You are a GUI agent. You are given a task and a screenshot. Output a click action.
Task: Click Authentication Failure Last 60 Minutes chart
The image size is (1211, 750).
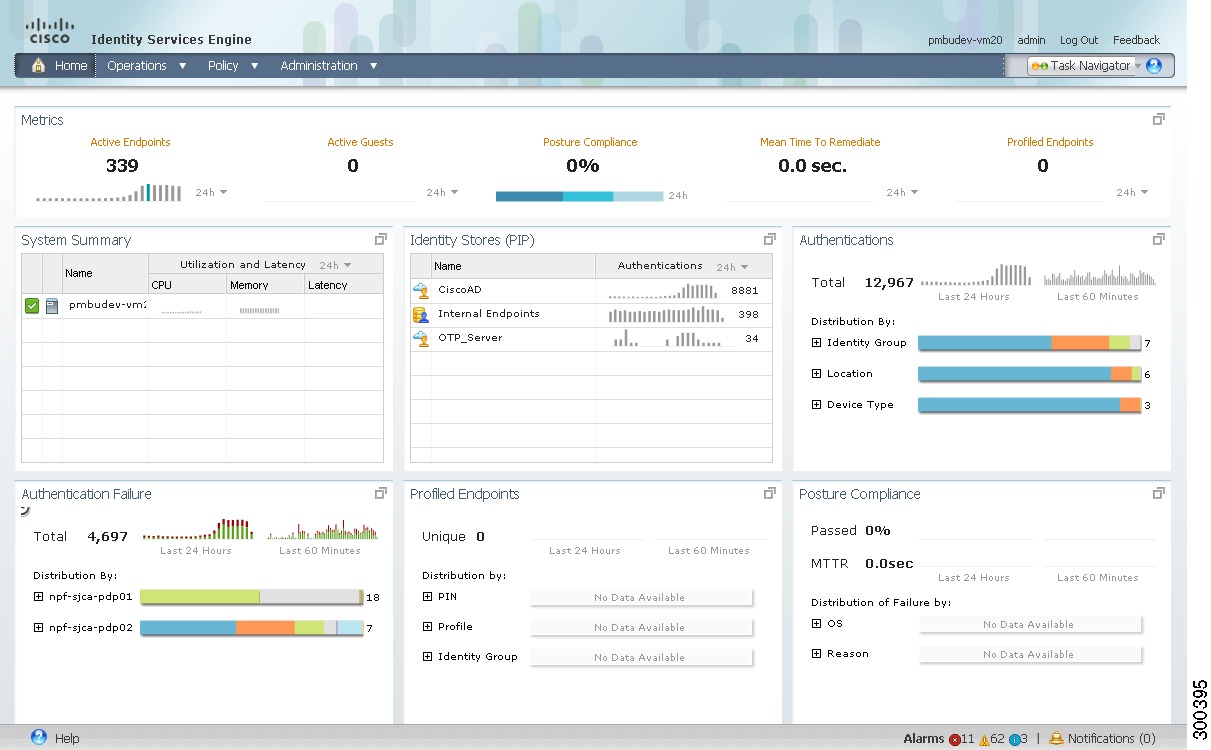pyautogui.click(x=322, y=529)
